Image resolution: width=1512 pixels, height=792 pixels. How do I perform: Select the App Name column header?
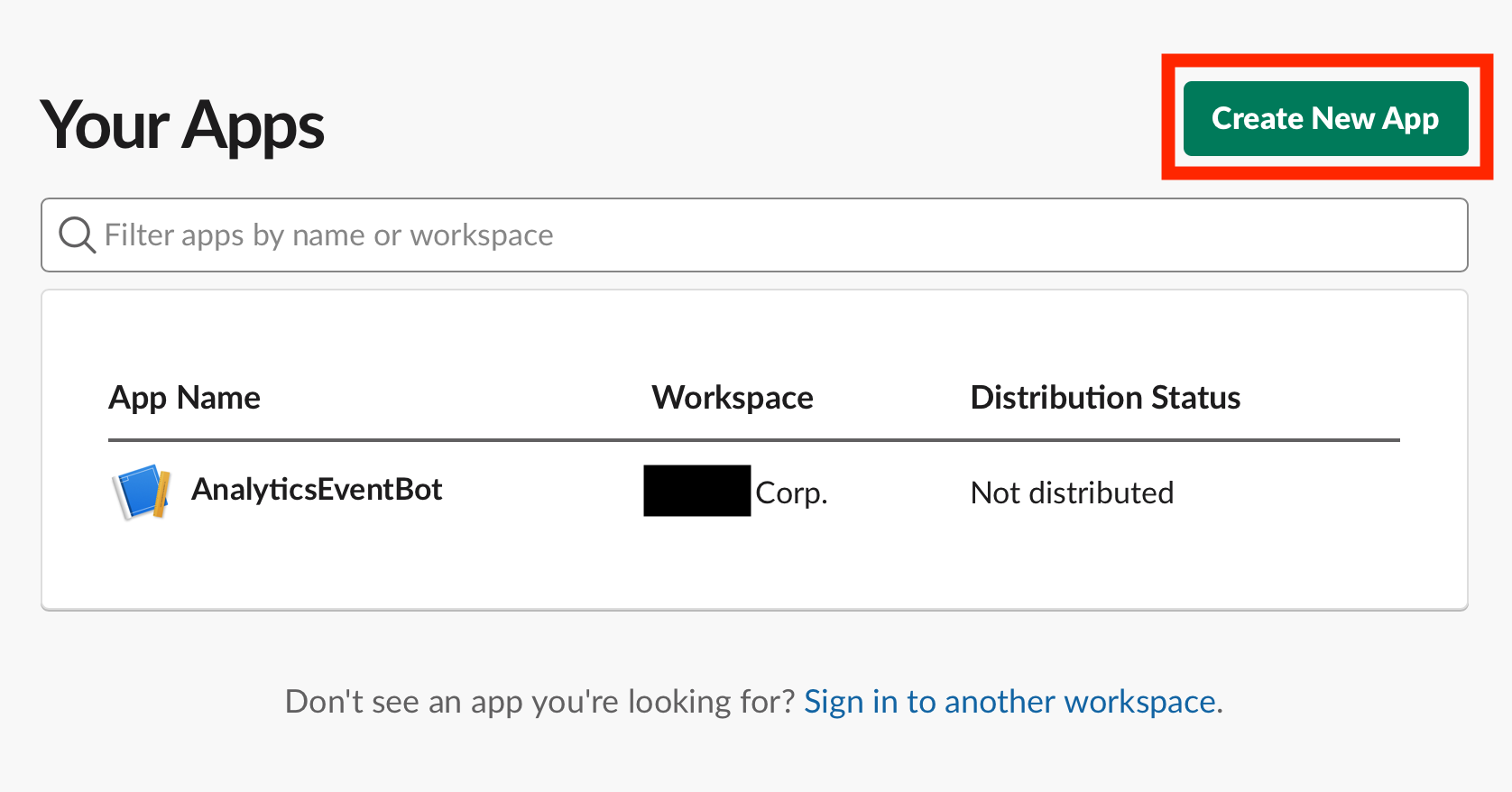(184, 398)
